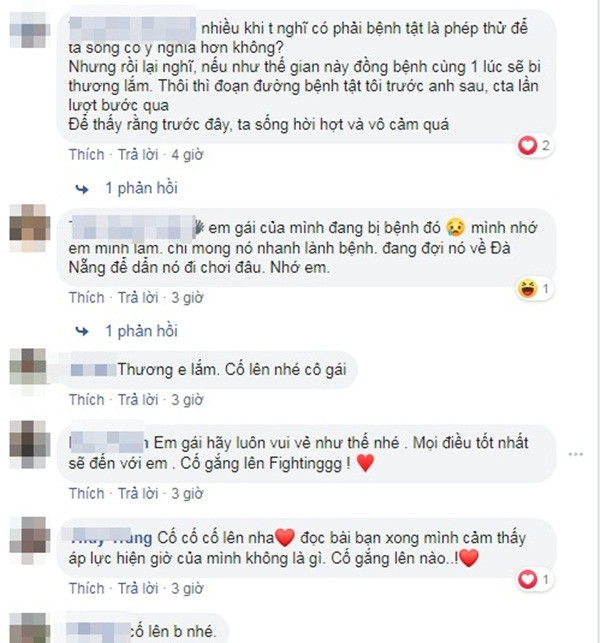Click reply arrow icon under second comment
The image size is (600, 643).
82,331
